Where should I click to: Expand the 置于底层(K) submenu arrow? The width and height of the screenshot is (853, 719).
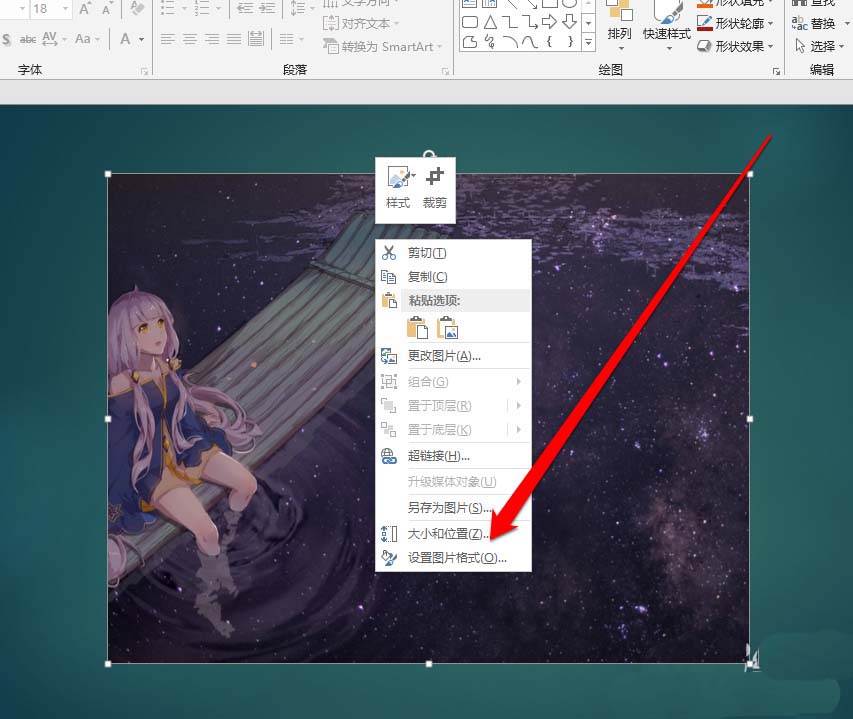518,430
